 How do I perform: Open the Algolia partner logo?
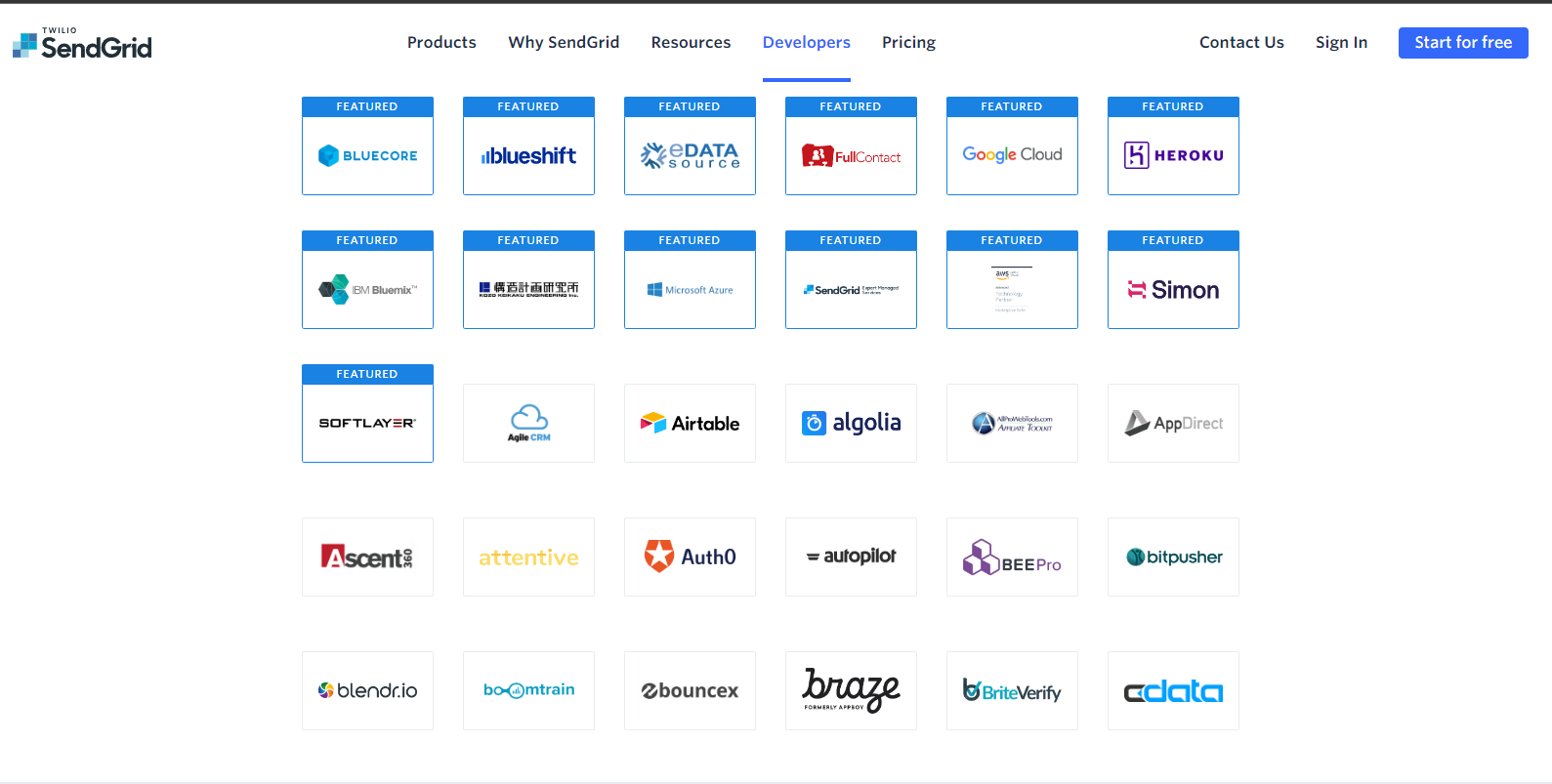(851, 423)
